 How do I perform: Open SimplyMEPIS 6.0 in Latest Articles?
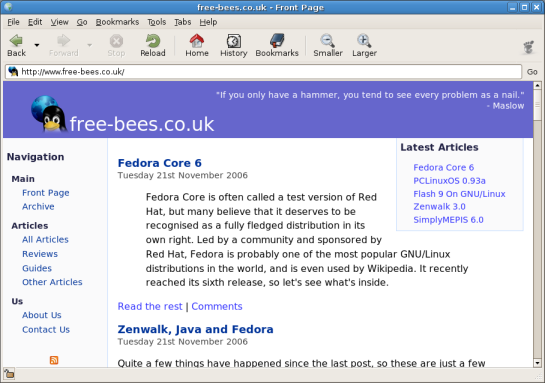pos(448,220)
